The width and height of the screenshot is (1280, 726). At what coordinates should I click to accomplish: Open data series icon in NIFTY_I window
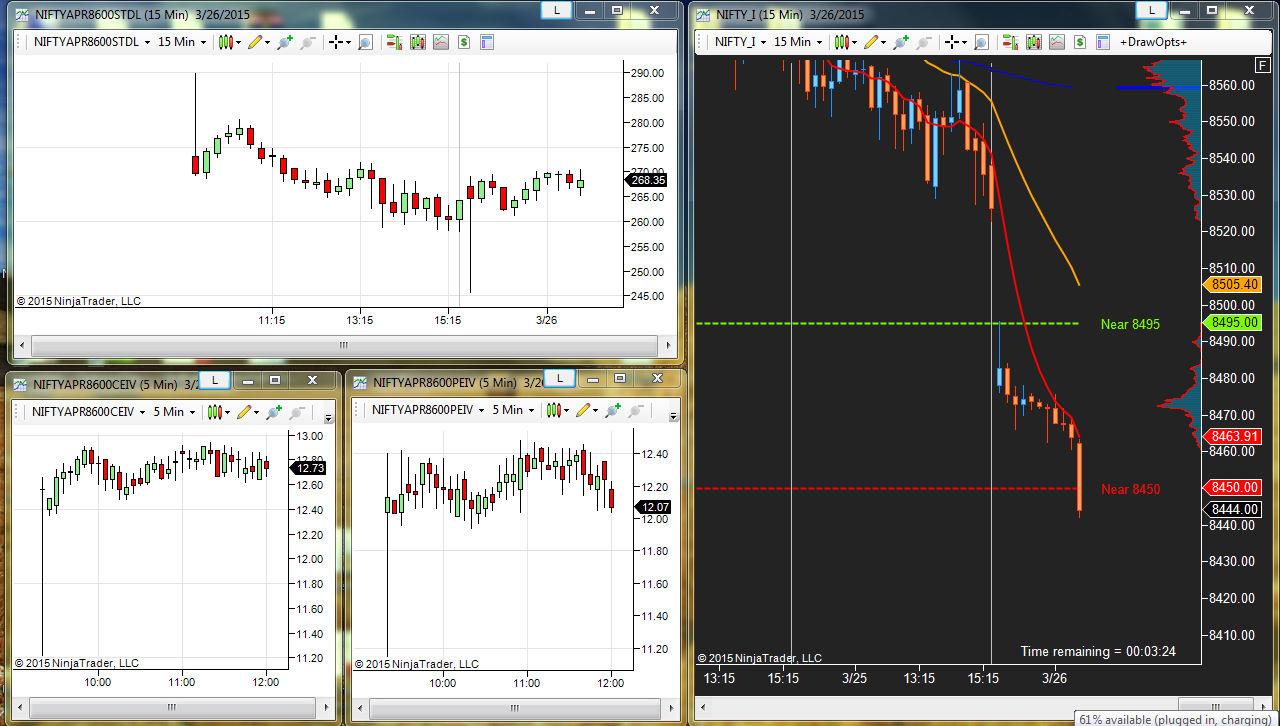click(x=1034, y=42)
